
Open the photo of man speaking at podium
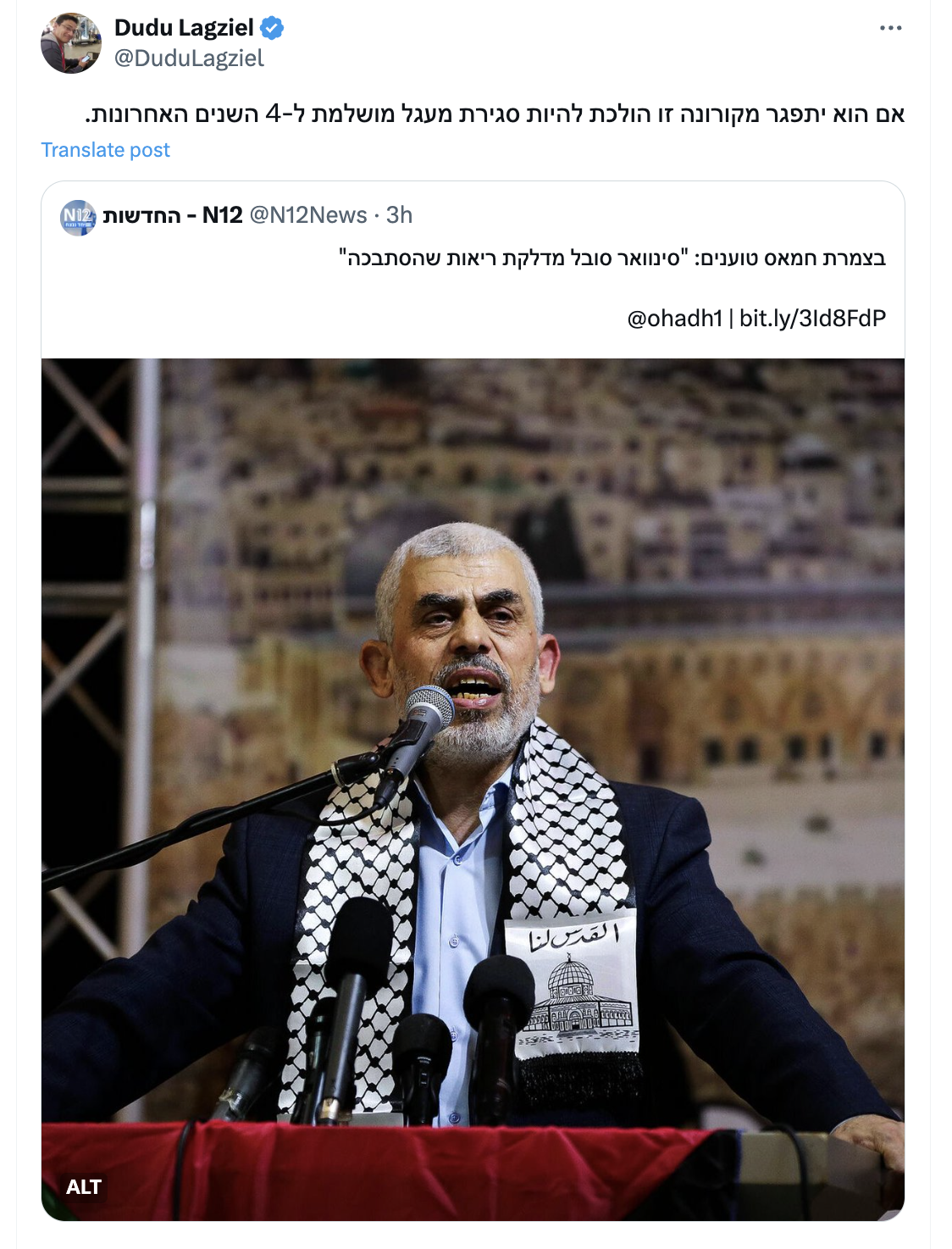point(473,789)
